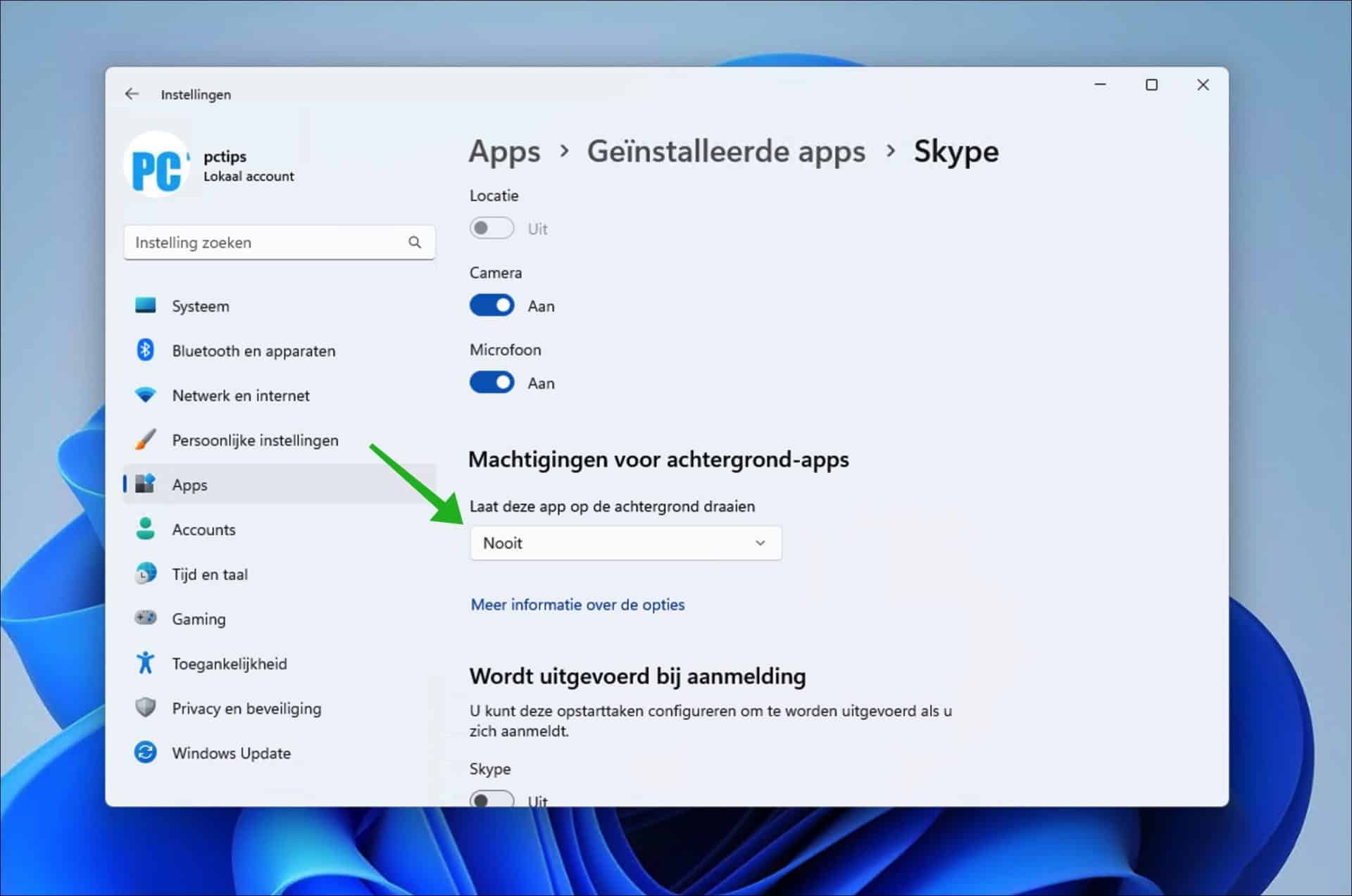The image size is (1352, 896).
Task: Select the Systeem sidebar icon
Action: [145, 305]
